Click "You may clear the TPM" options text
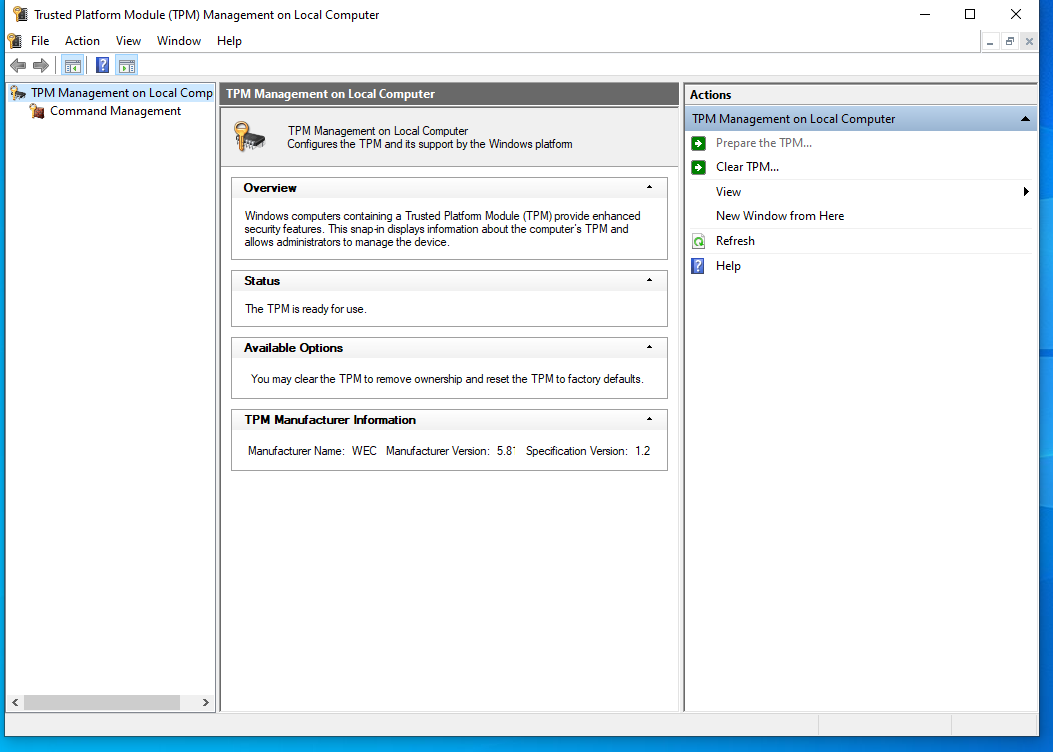 (447, 379)
